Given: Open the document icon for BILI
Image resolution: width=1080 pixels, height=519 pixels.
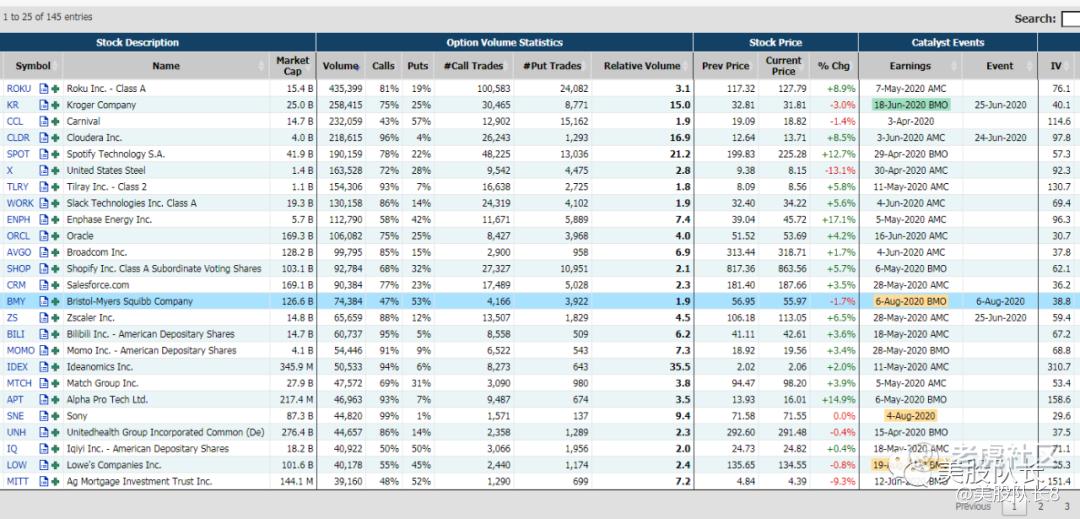Looking at the screenshot, I should click(44, 334).
